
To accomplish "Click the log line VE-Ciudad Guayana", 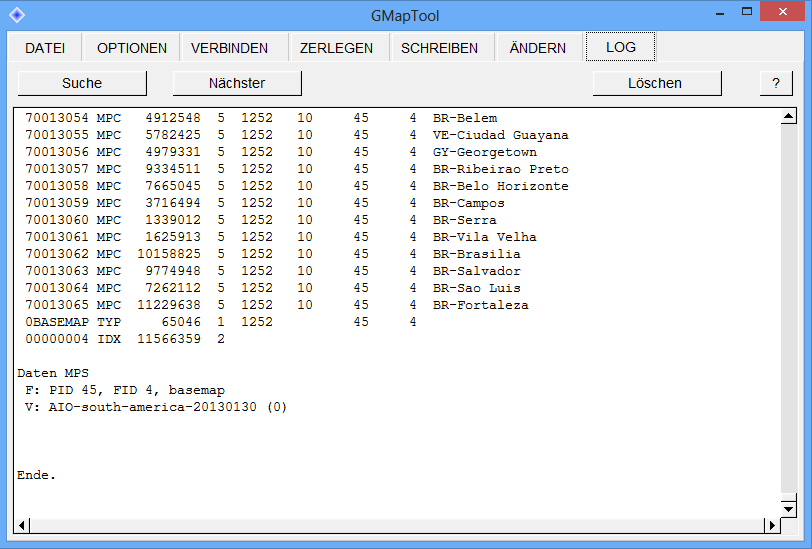I will tap(297, 135).
